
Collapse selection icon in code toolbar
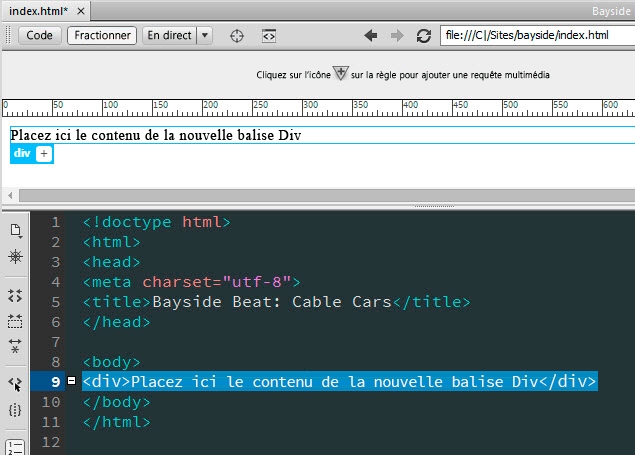point(15,321)
